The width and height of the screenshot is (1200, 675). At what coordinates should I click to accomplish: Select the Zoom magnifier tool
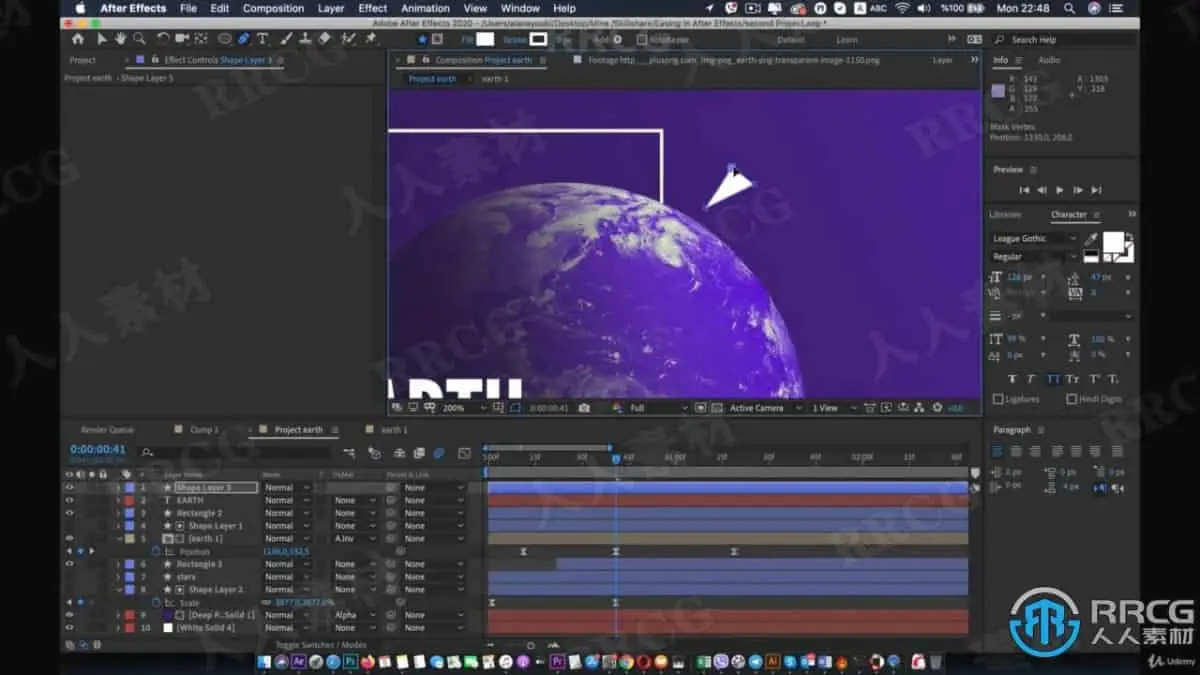coord(138,39)
